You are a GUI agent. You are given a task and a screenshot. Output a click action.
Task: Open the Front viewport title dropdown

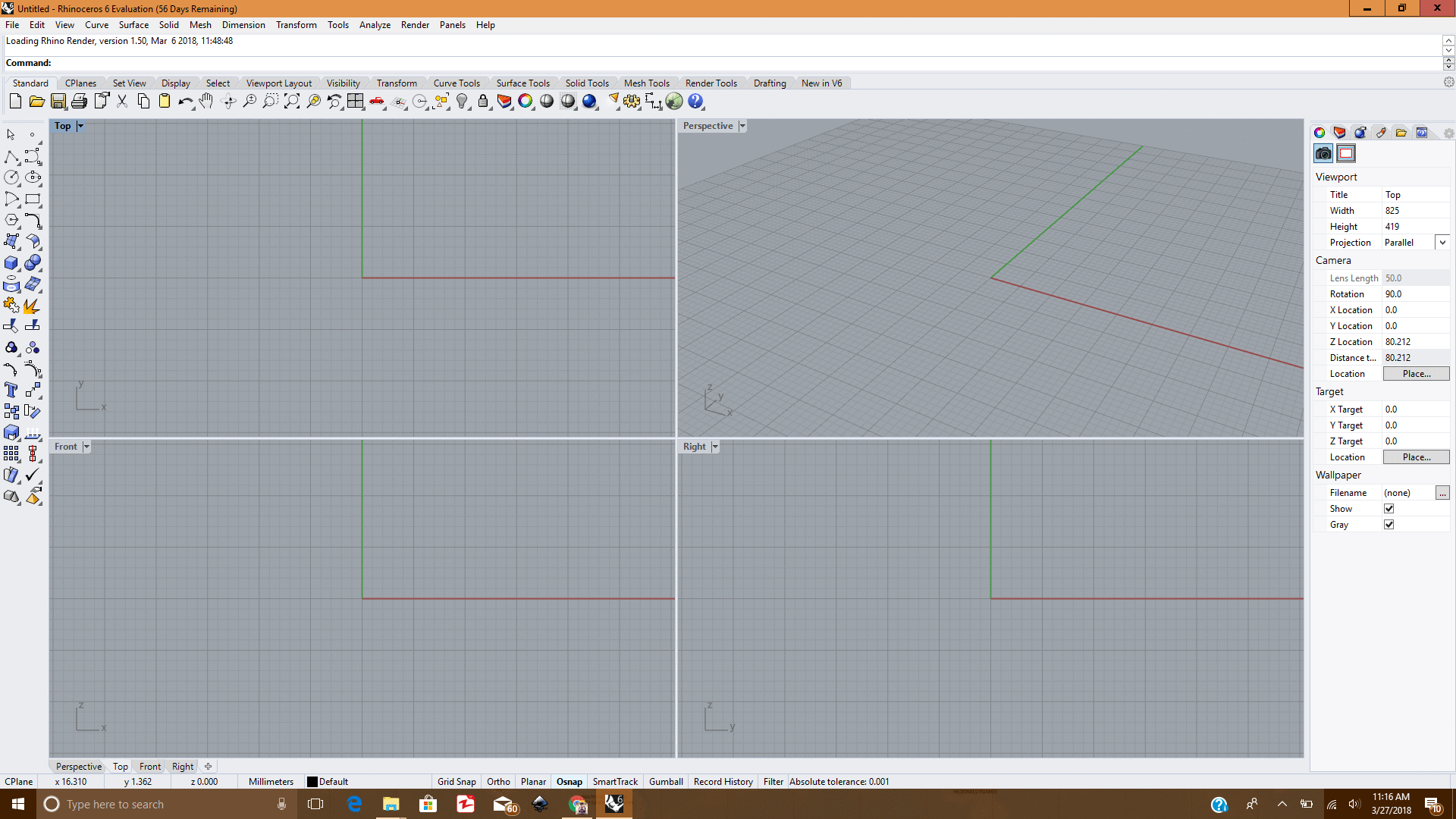(x=86, y=447)
